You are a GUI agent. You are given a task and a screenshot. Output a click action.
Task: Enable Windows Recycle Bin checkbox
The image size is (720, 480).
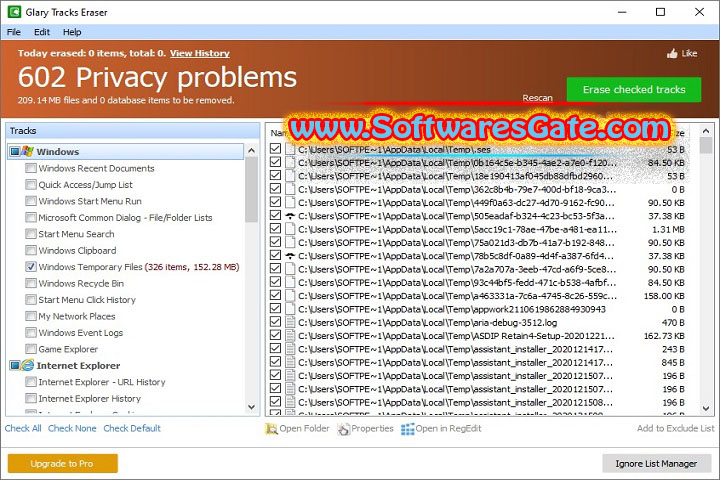[31, 283]
